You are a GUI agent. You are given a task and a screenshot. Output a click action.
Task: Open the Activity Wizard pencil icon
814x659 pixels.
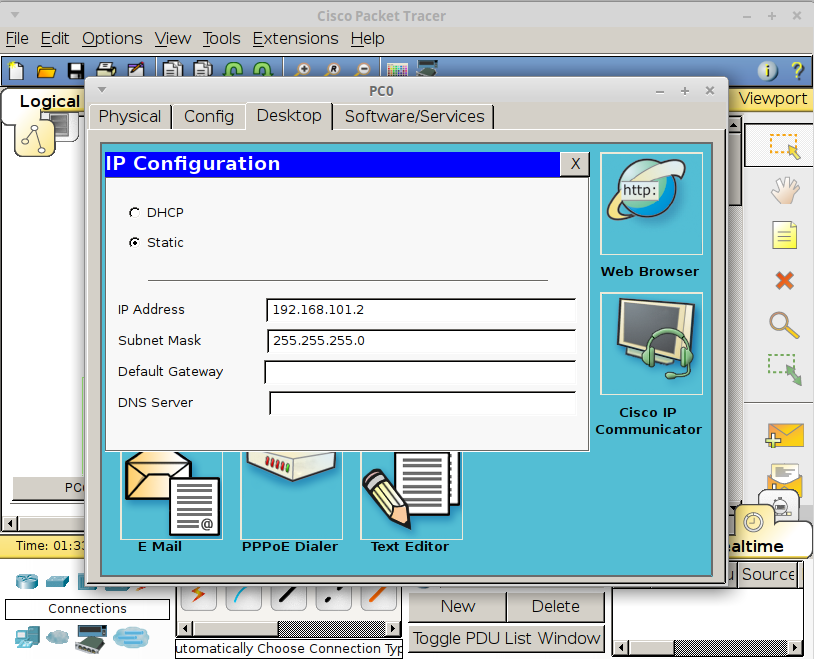point(136,69)
